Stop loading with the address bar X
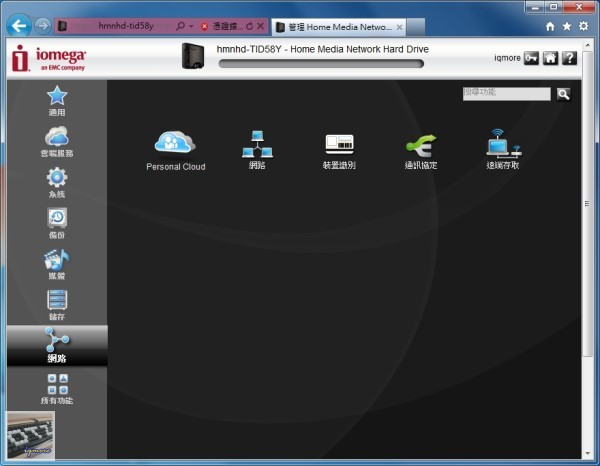 click(261, 26)
